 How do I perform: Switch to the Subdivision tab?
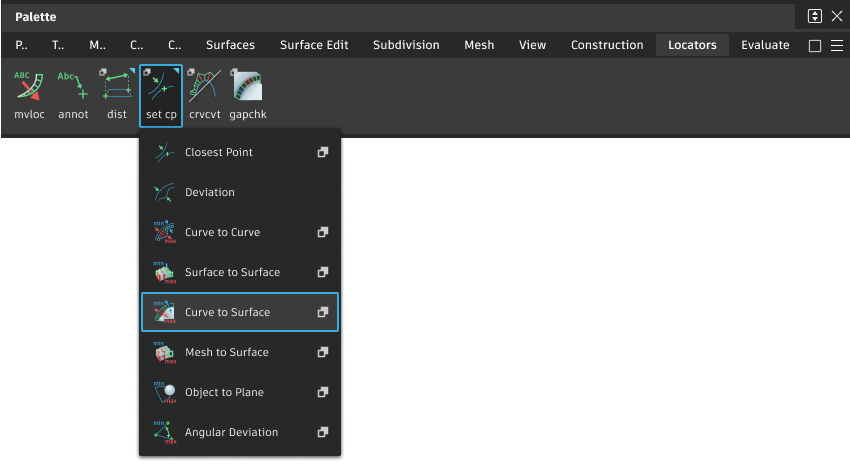click(406, 45)
